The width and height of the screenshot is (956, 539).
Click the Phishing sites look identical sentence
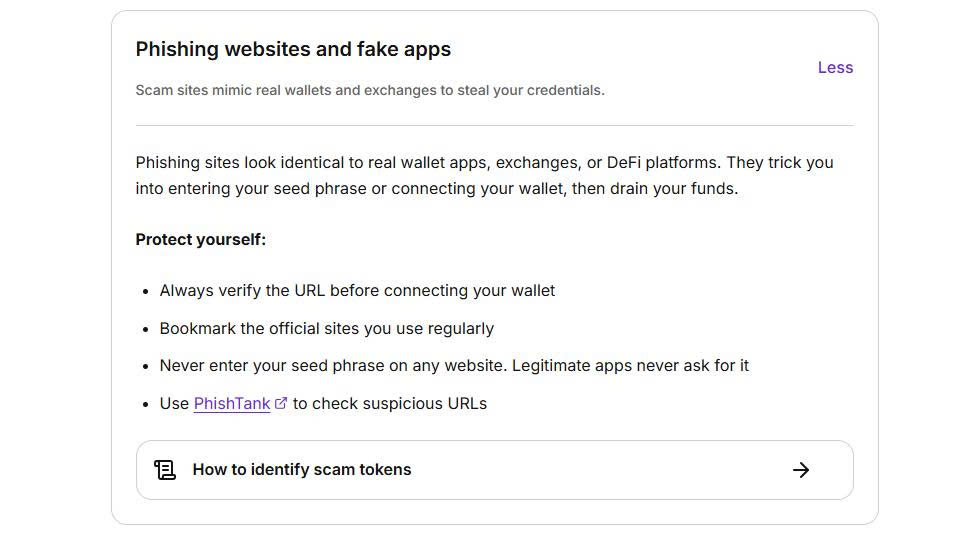[484, 163]
